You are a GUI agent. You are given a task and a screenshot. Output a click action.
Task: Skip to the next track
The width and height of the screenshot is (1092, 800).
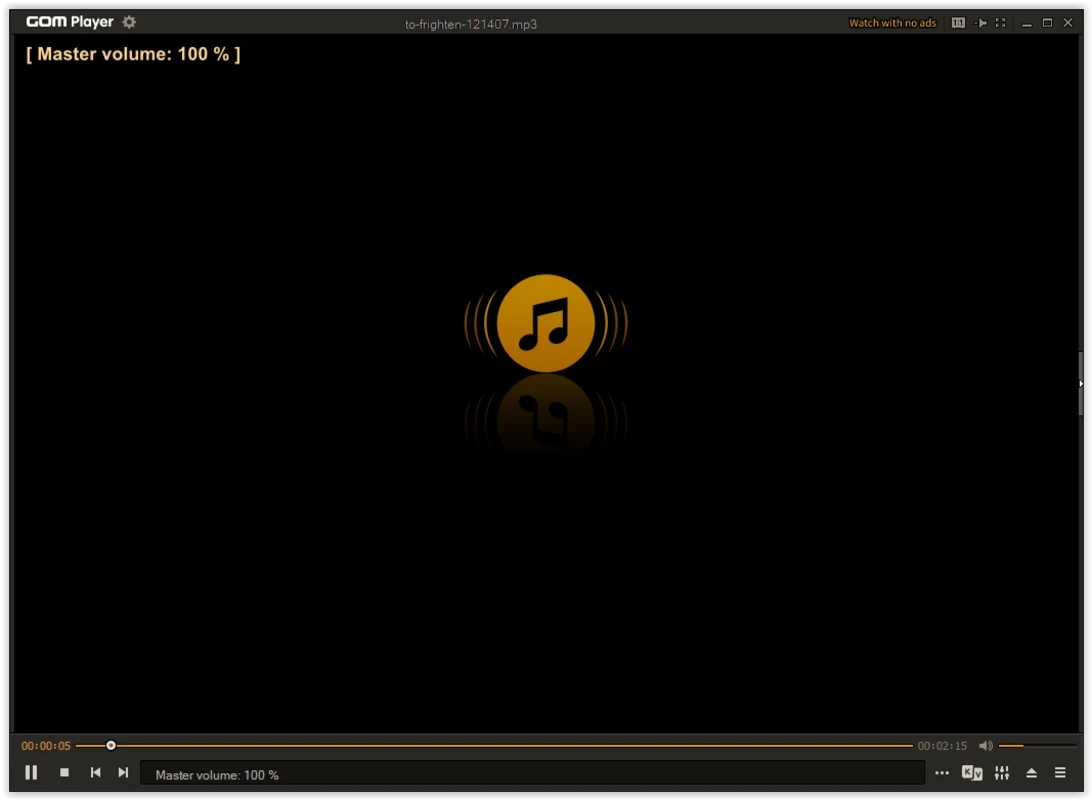click(123, 772)
